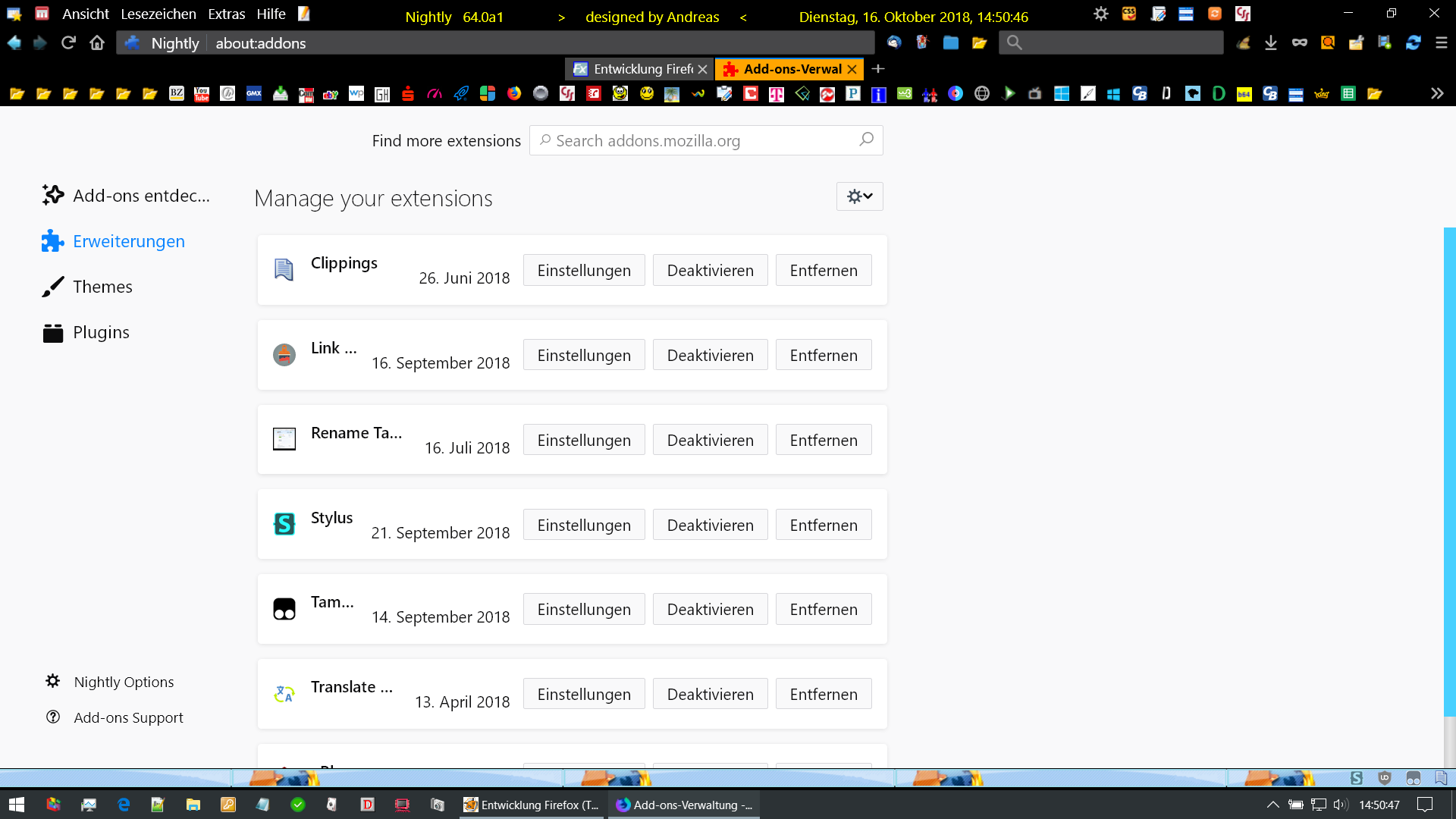Click the Plugins sidebar icon
The image size is (1456, 819).
pyautogui.click(x=53, y=333)
